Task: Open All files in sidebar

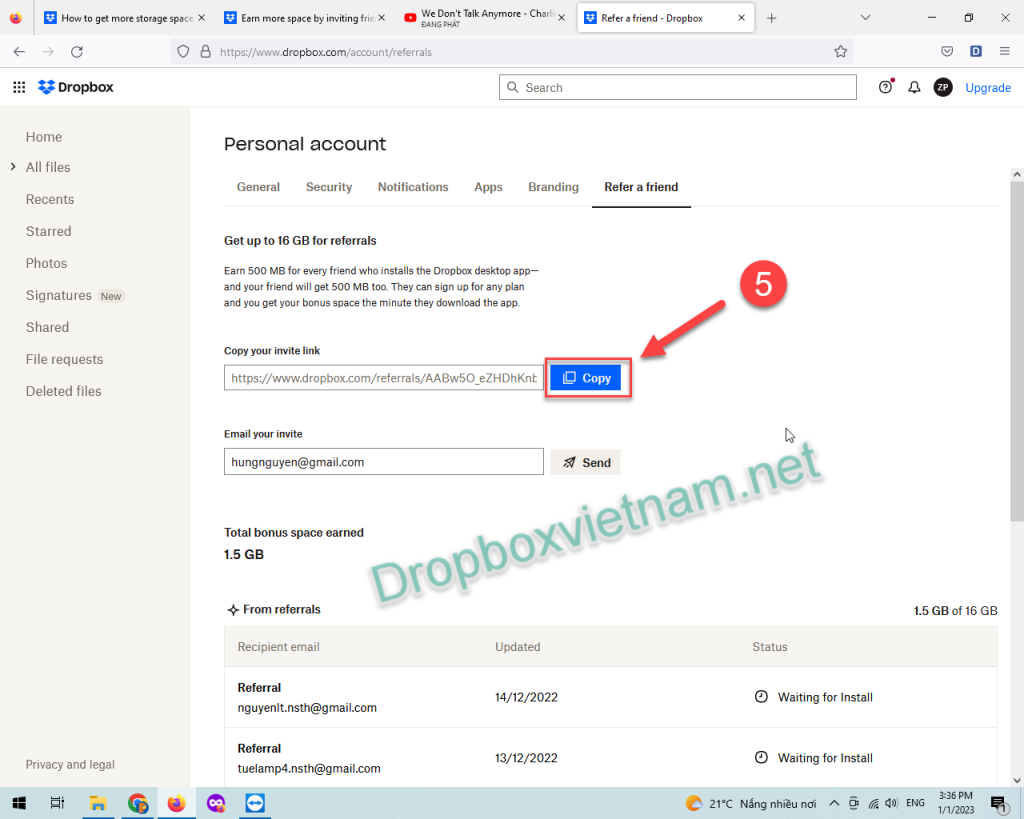Action: point(48,167)
